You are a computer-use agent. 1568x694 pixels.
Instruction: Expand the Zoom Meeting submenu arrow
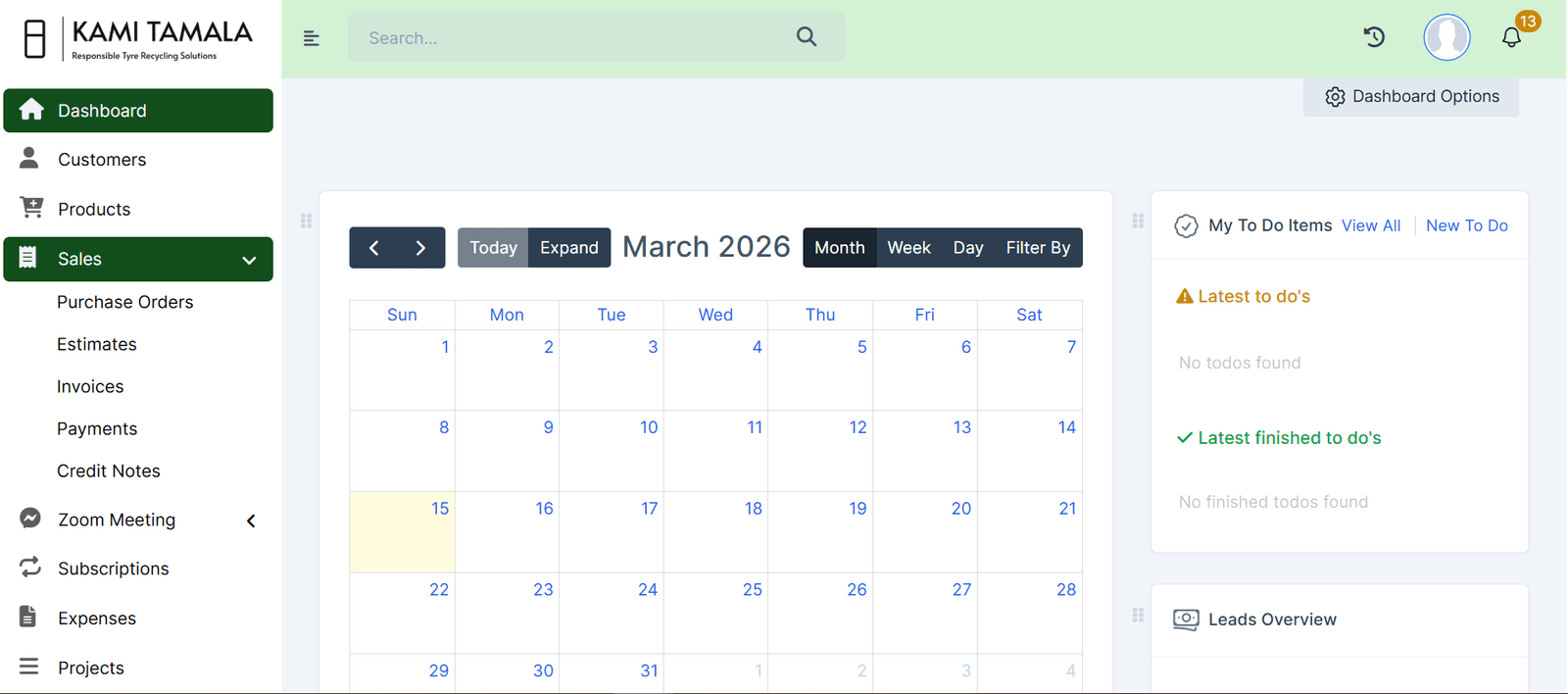point(251,520)
